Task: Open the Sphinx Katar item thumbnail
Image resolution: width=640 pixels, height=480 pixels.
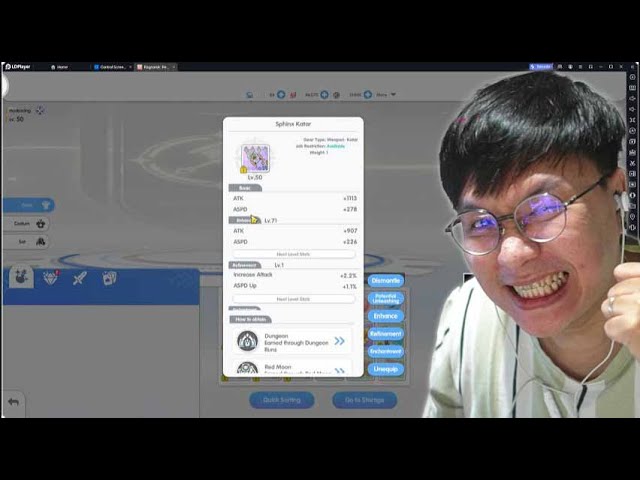Action: click(255, 158)
